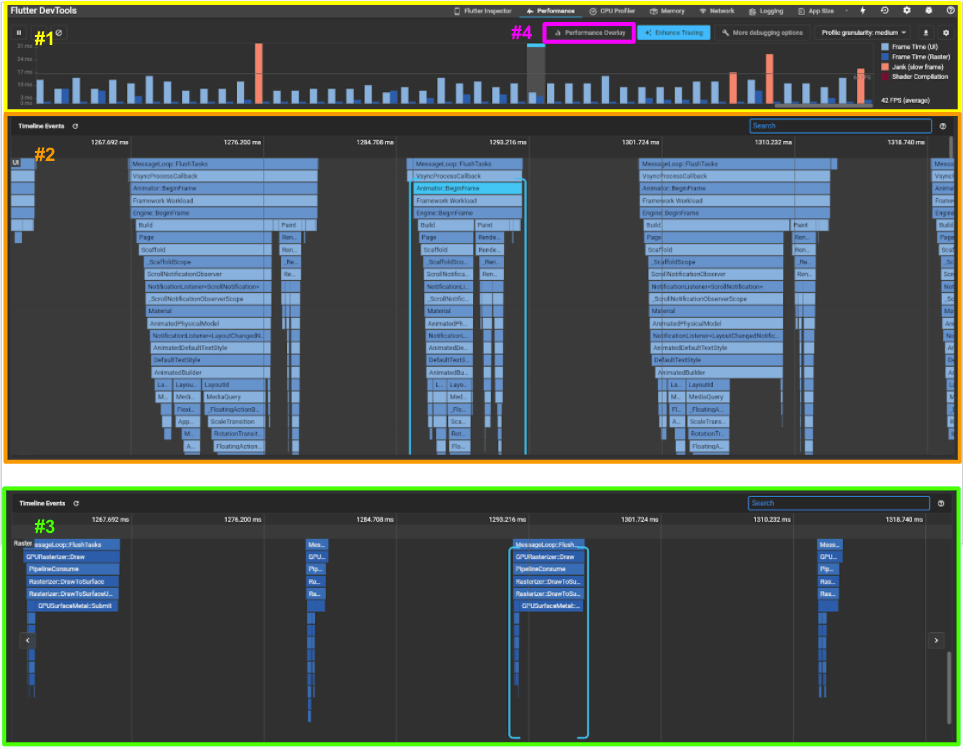Click the frame chart horizontal scrollbar
The image size is (963, 749).
823,106
